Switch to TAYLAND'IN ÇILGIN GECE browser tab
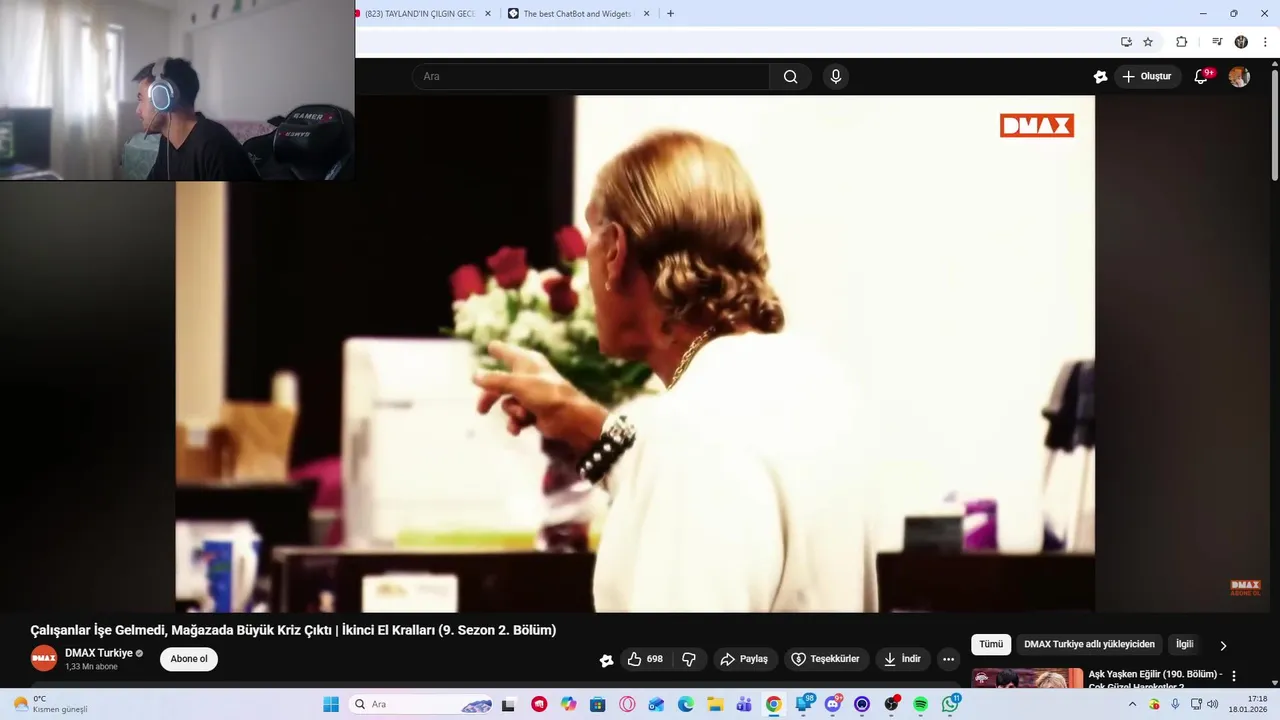Viewport: 1280px width, 720px height. tap(418, 14)
